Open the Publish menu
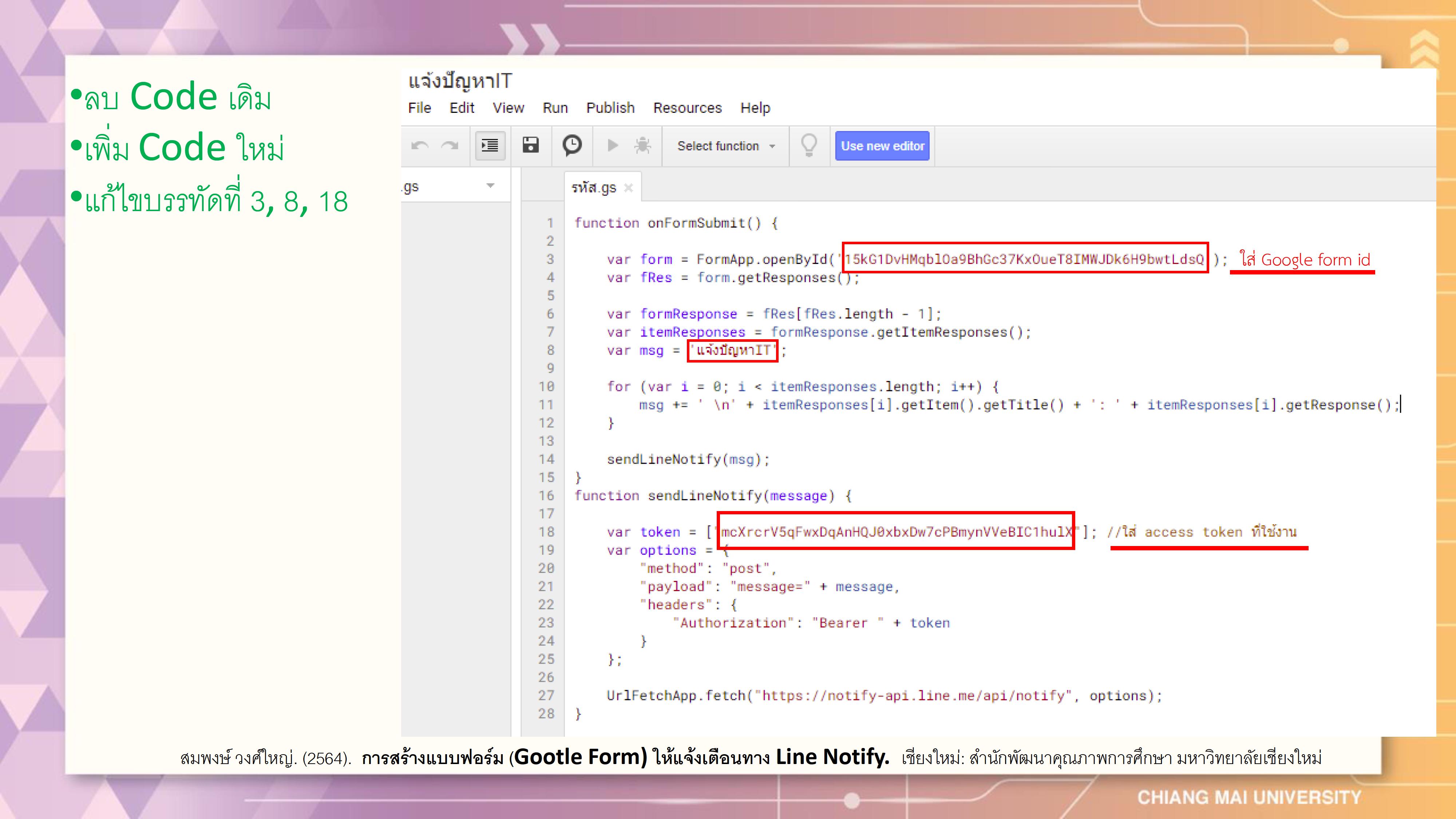Image resolution: width=1456 pixels, height=819 pixels. tap(610, 107)
